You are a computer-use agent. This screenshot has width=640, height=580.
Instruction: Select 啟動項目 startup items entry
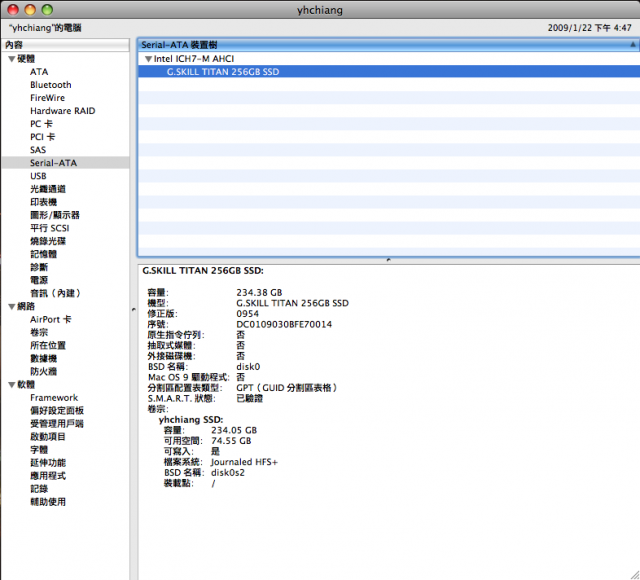[48, 437]
